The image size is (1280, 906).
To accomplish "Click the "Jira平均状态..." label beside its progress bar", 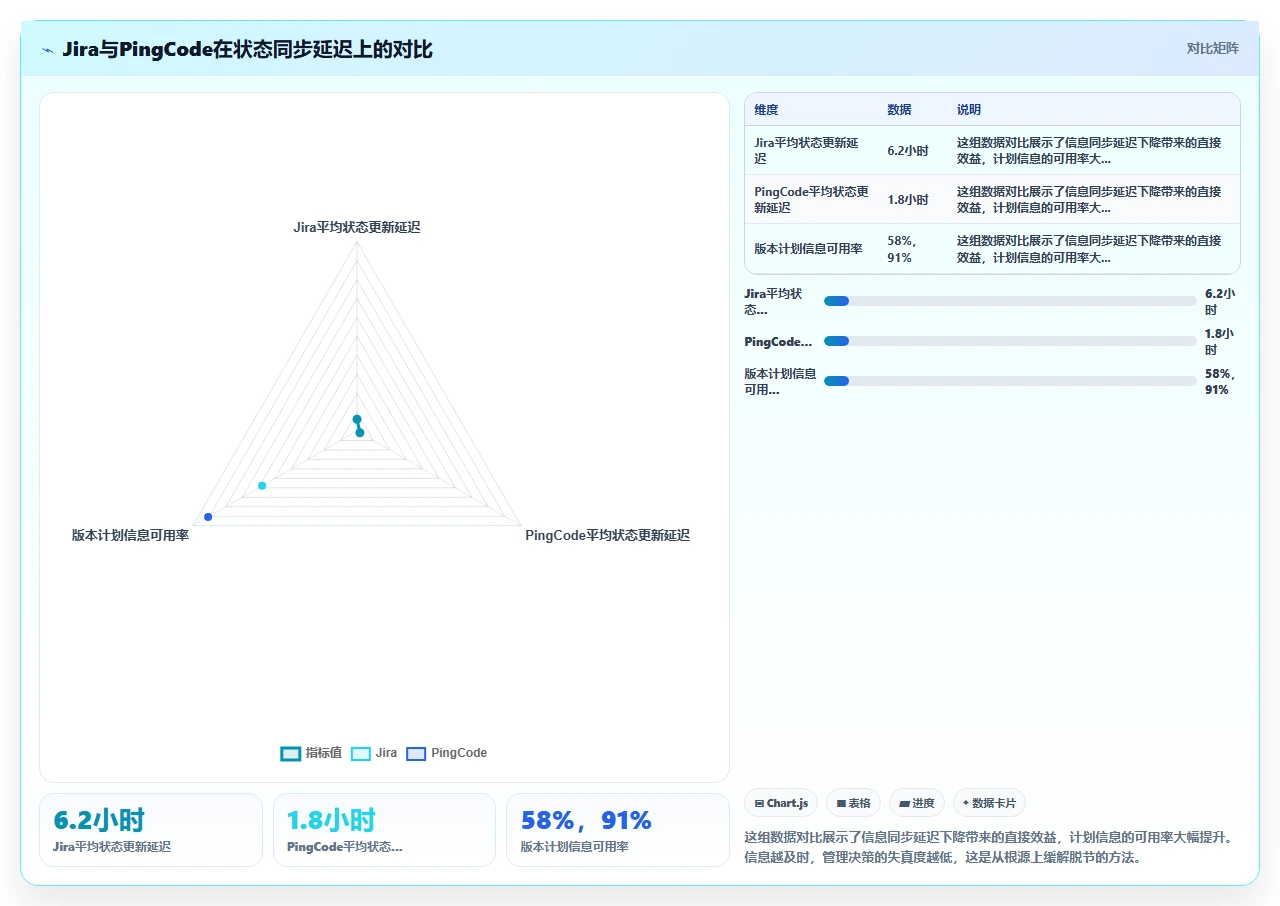I will pyautogui.click(x=774, y=301).
